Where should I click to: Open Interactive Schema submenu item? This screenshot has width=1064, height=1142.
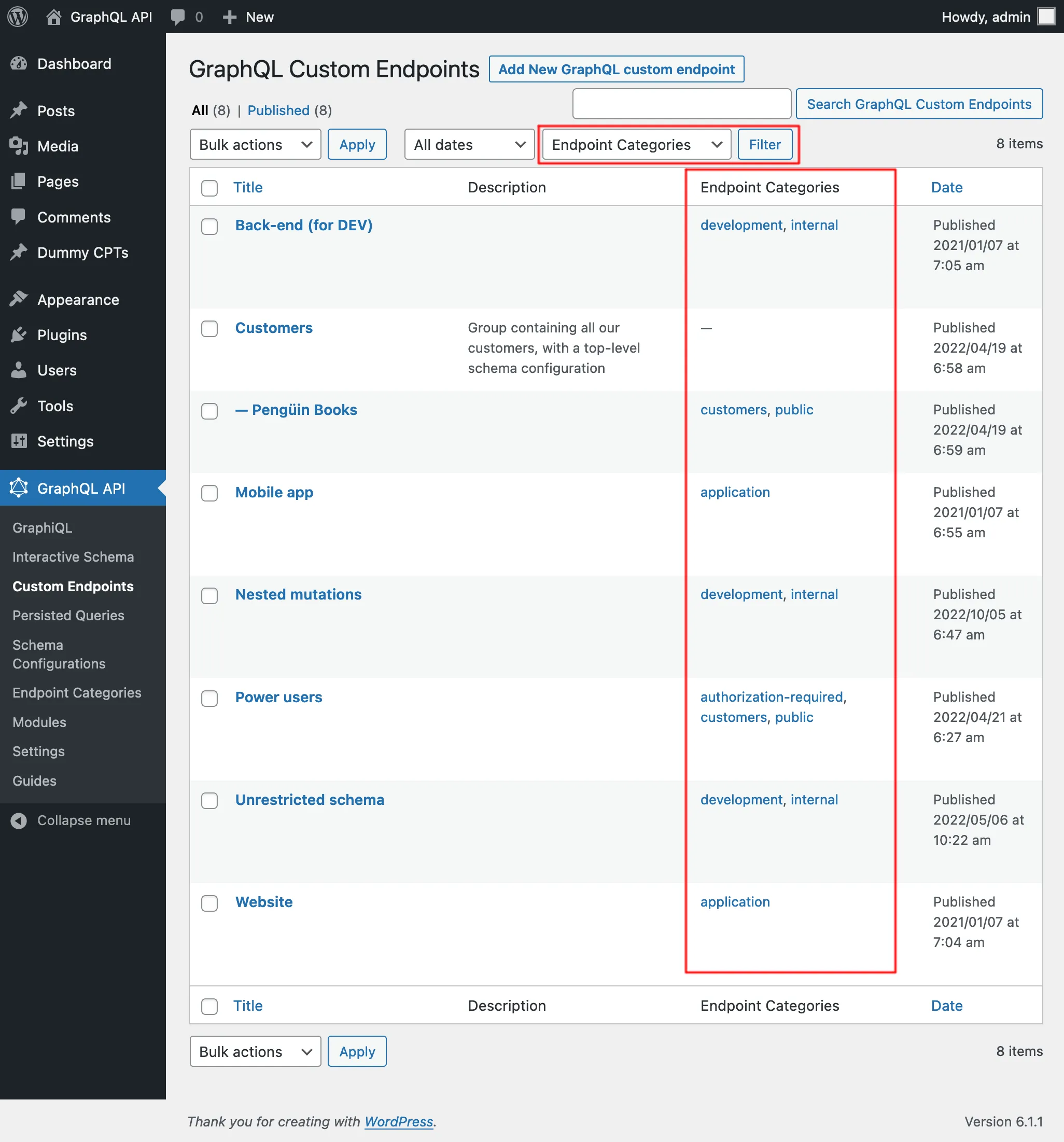(x=73, y=556)
